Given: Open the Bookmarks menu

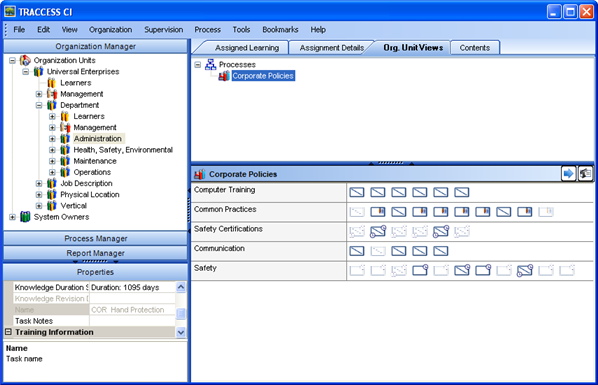Looking at the screenshot, I should (280, 29).
